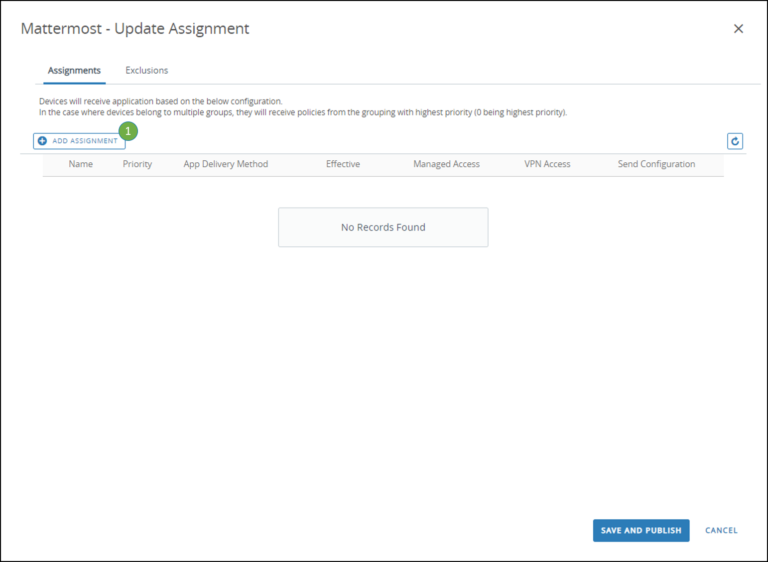
Task: Click the plus icon in Add Assignment
Action: click(x=43, y=141)
